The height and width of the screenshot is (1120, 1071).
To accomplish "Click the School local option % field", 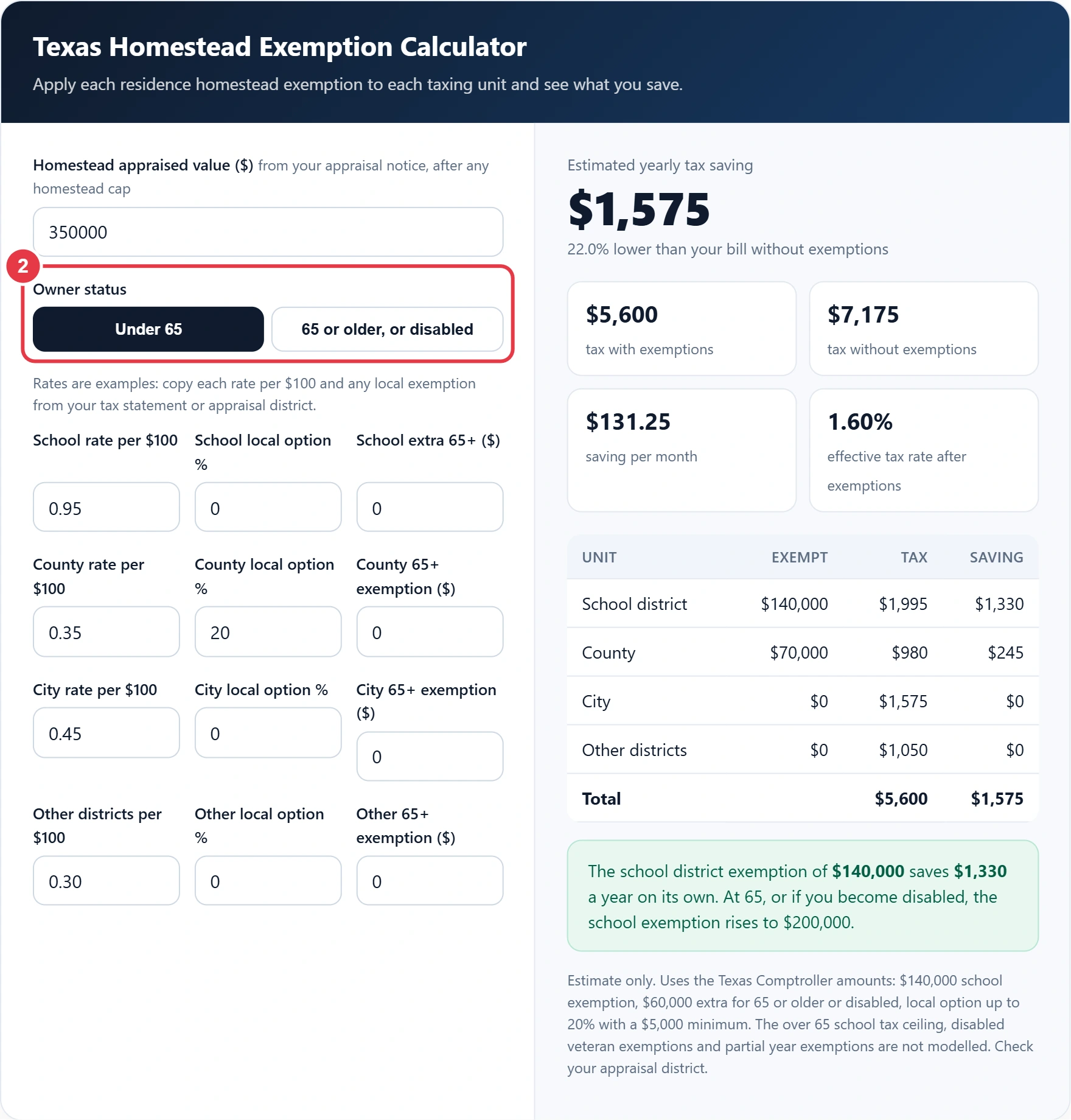I will tap(268, 507).
